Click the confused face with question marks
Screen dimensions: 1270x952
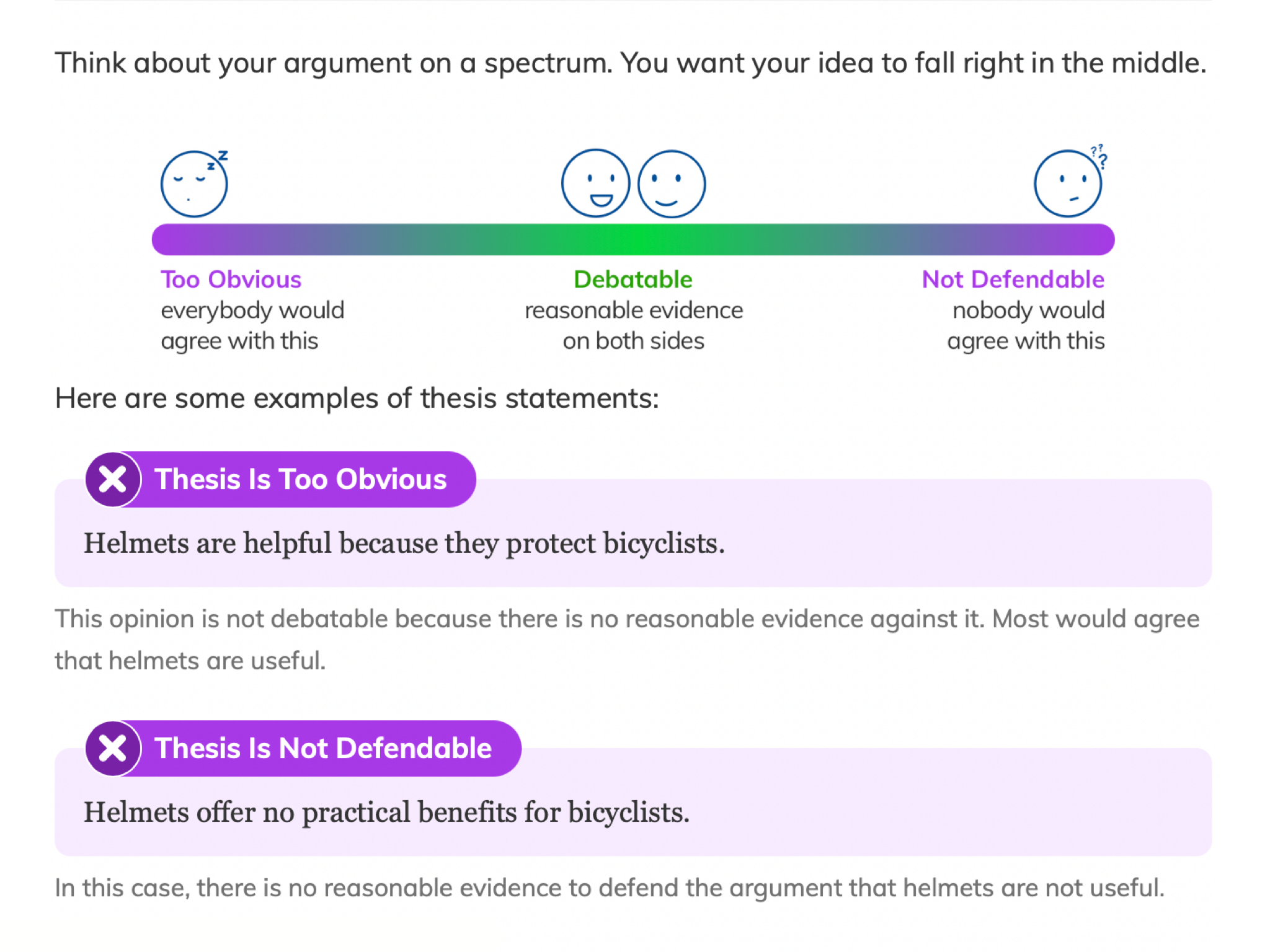(x=1070, y=181)
